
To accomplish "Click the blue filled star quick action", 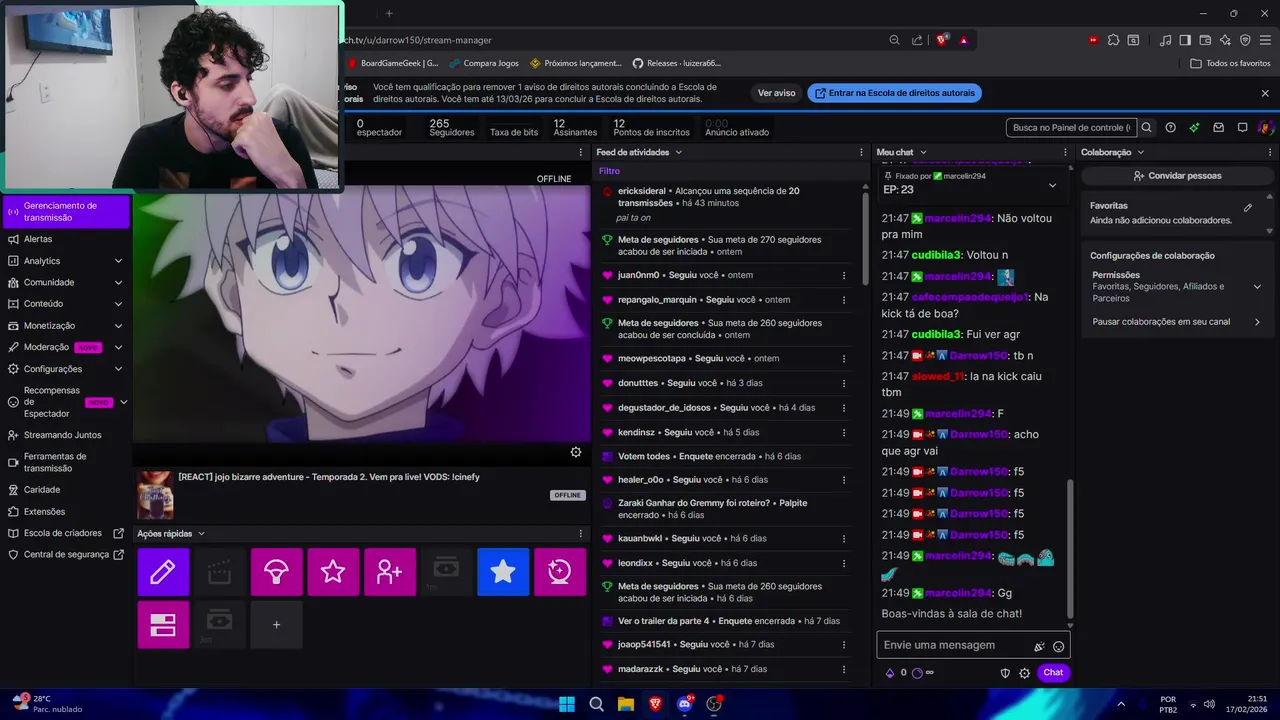I will coord(503,572).
